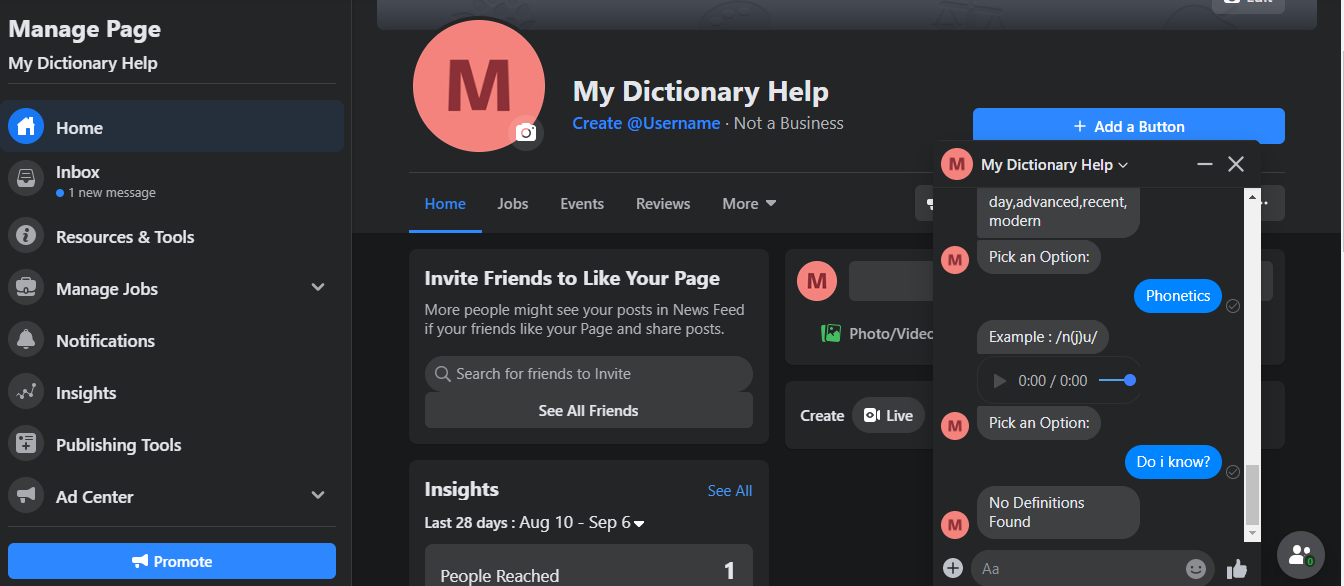The width and height of the screenshot is (1344, 586).
Task: Open Insights graph icon
Action: [x=26, y=392]
